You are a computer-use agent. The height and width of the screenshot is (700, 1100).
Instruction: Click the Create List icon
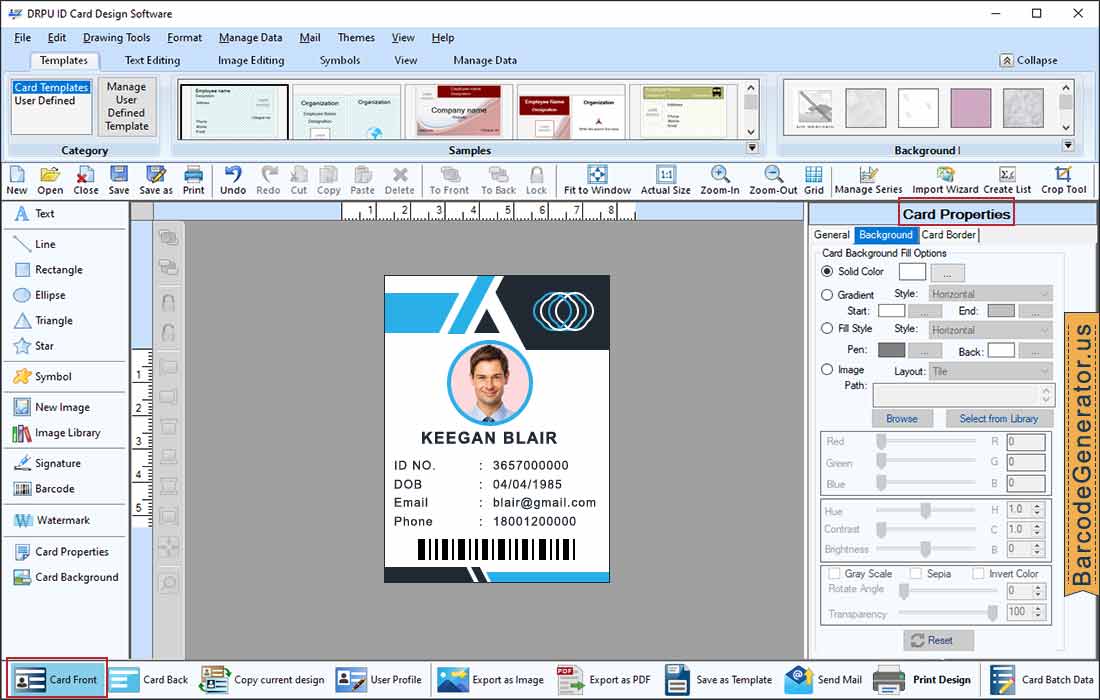(x=1007, y=180)
